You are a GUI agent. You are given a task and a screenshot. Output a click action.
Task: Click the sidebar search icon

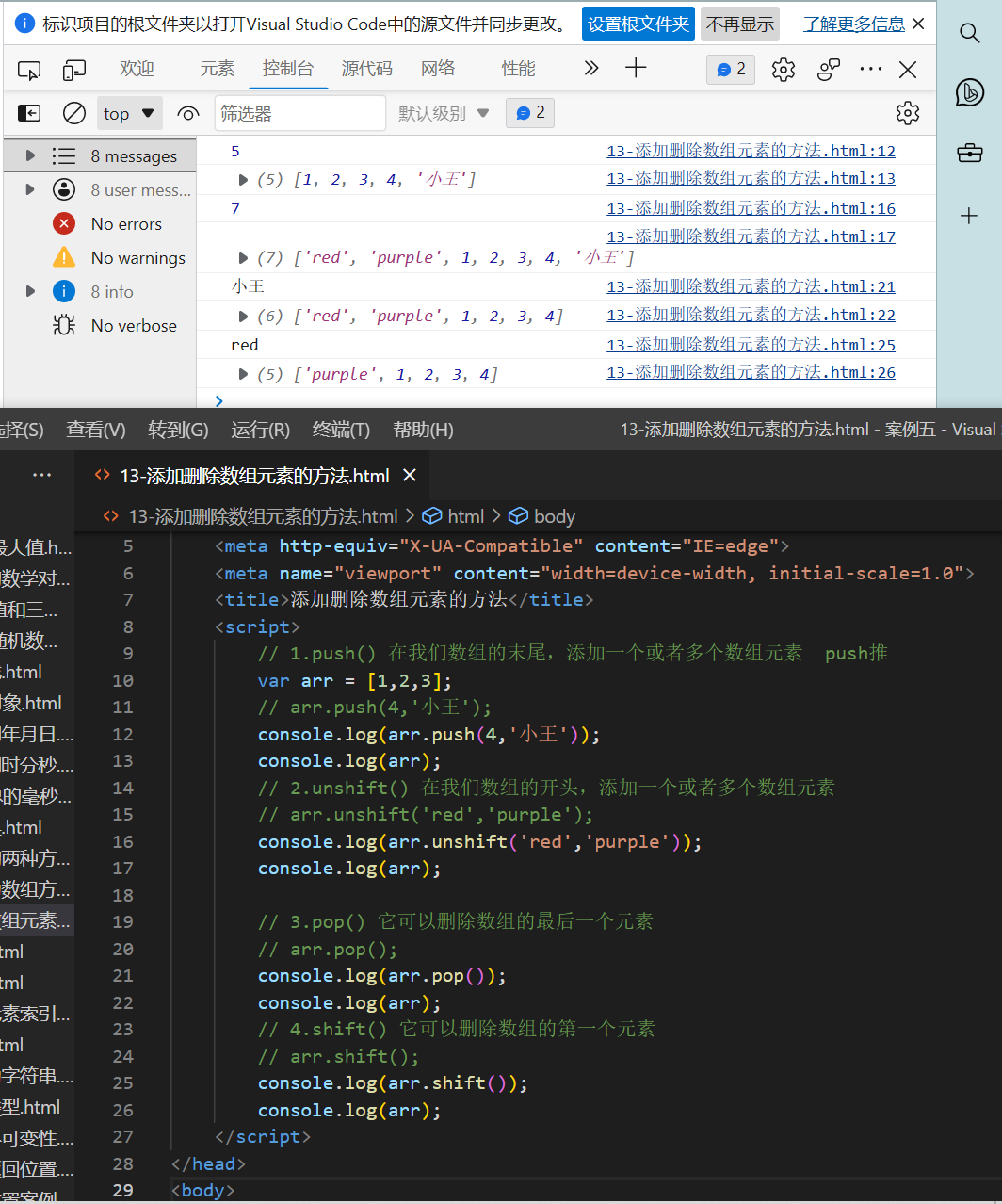tap(969, 34)
